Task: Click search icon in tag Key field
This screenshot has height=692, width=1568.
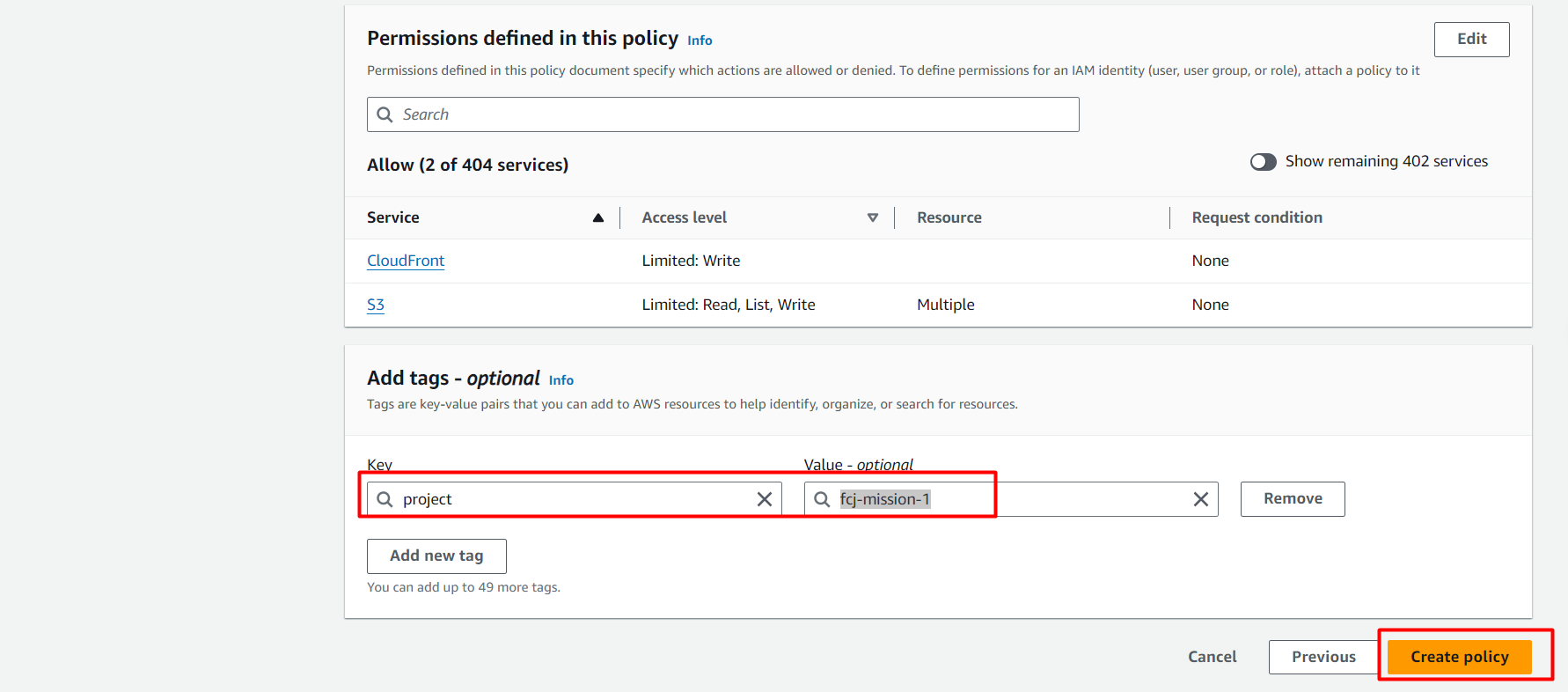Action: [x=385, y=499]
